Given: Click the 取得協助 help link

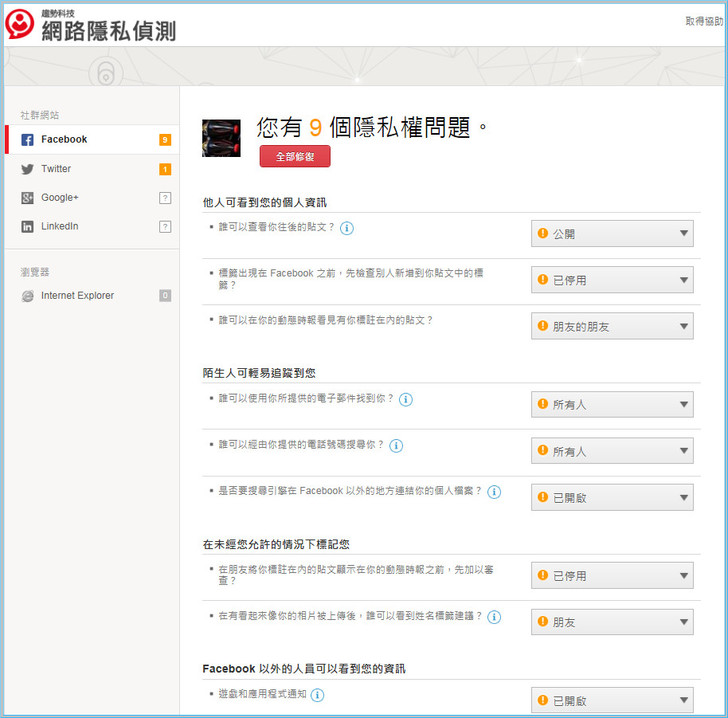Looking at the screenshot, I should [x=704, y=21].
